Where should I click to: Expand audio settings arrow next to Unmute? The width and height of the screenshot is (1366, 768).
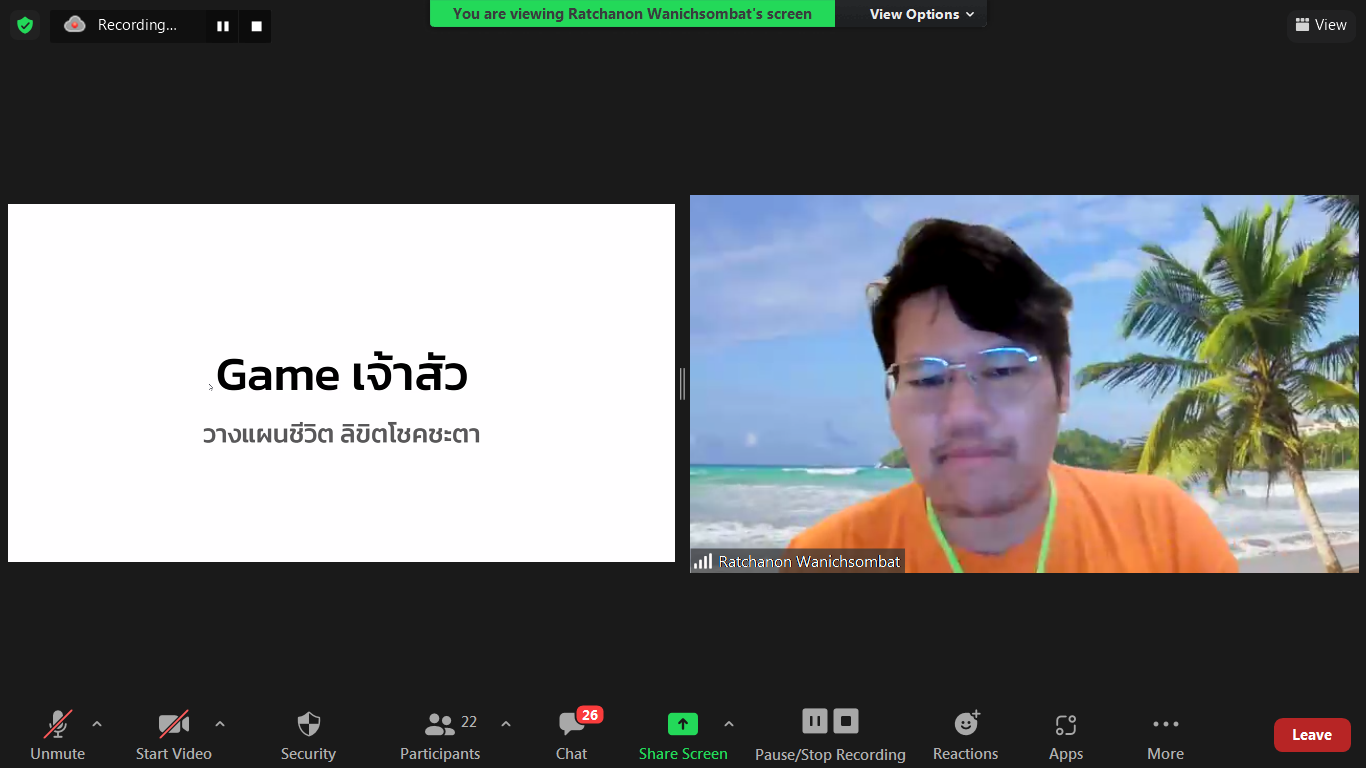[97, 724]
